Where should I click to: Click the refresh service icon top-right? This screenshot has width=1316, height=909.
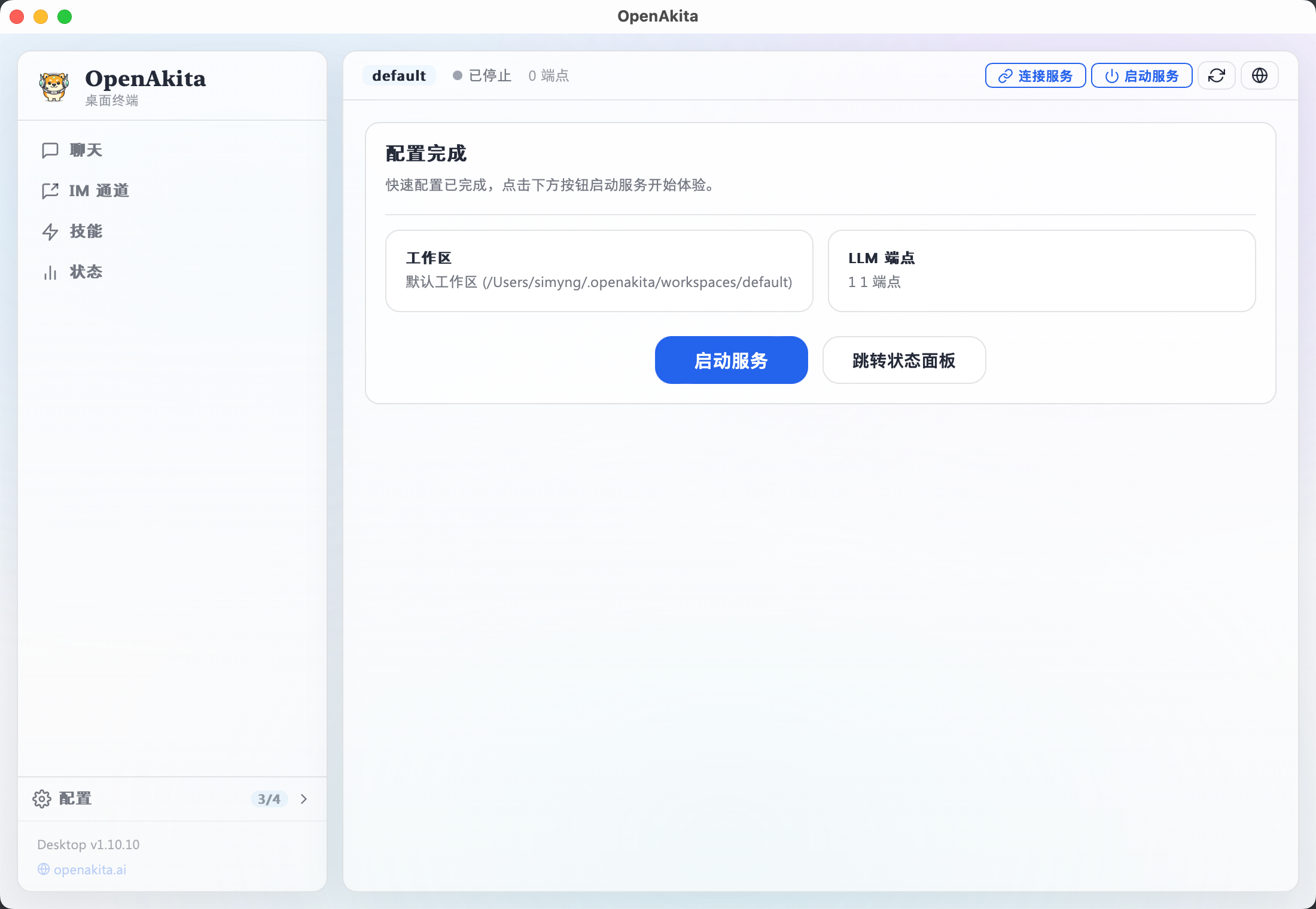click(1217, 75)
